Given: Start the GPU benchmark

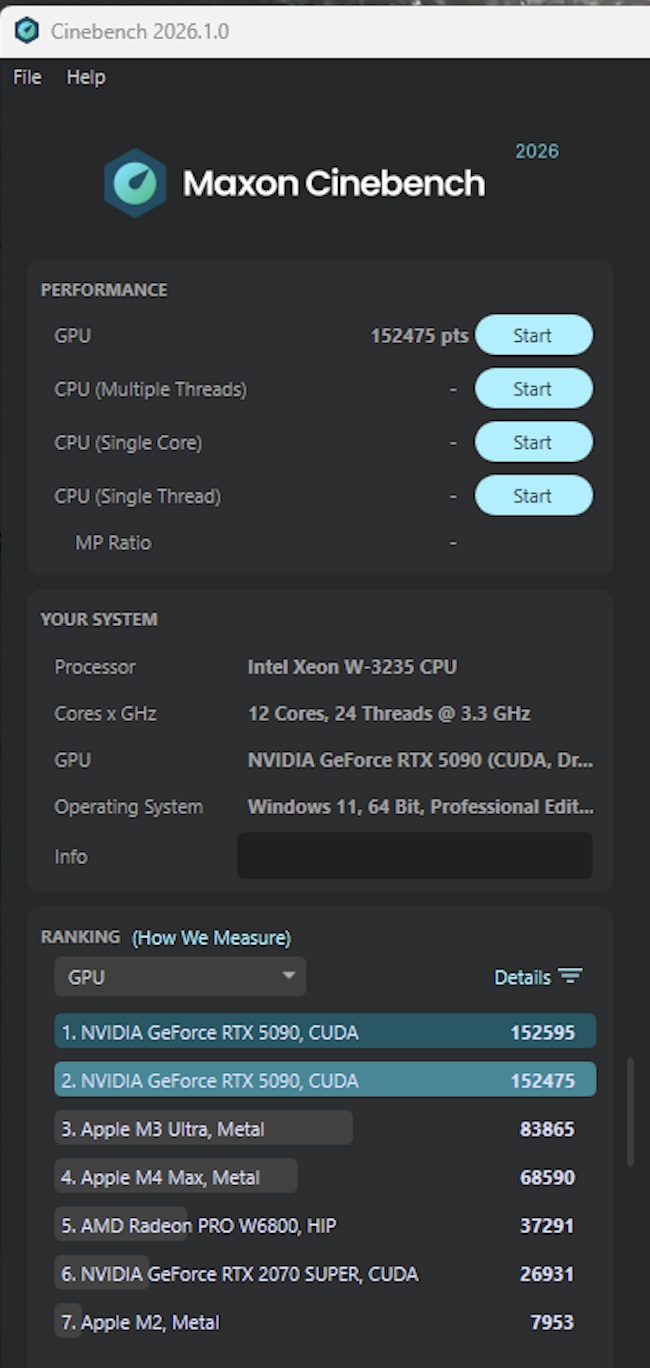Looking at the screenshot, I should [x=533, y=336].
